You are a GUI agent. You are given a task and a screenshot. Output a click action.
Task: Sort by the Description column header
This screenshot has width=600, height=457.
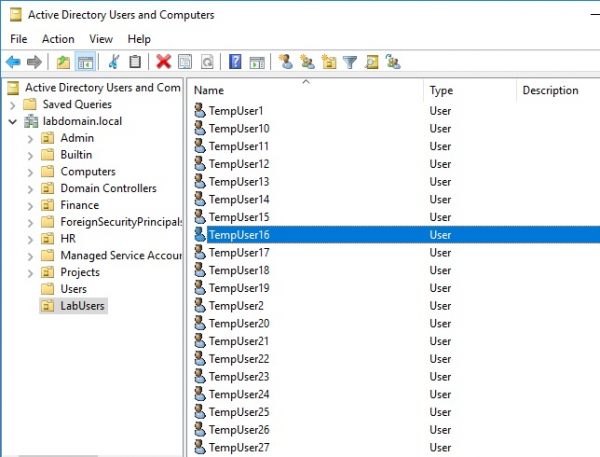[x=558, y=90]
